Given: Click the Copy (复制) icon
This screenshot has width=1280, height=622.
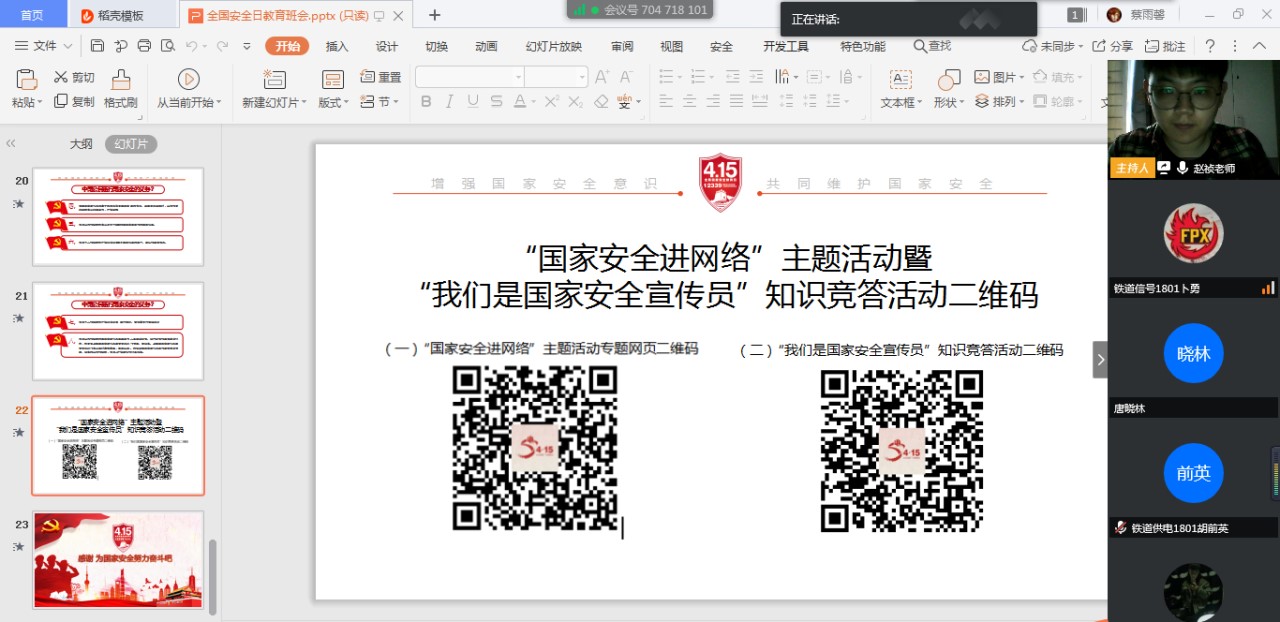Looking at the screenshot, I should pyautogui.click(x=61, y=101).
